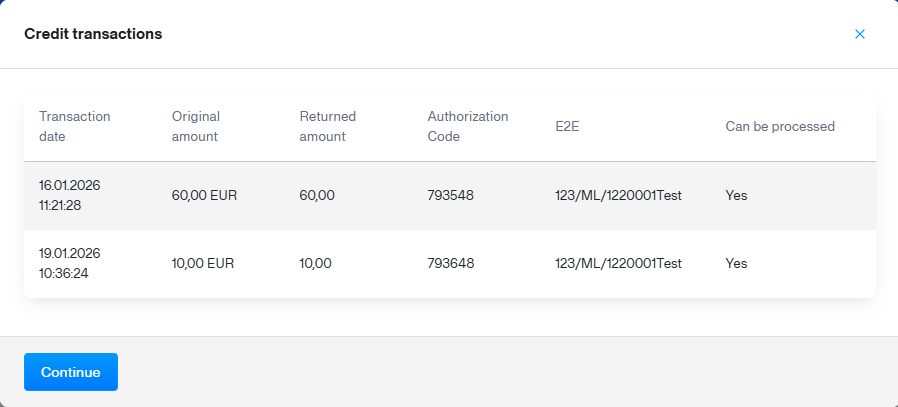Click the Can be processed column header
Viewport: 898px width, 407px height.
tap(779, 127)
